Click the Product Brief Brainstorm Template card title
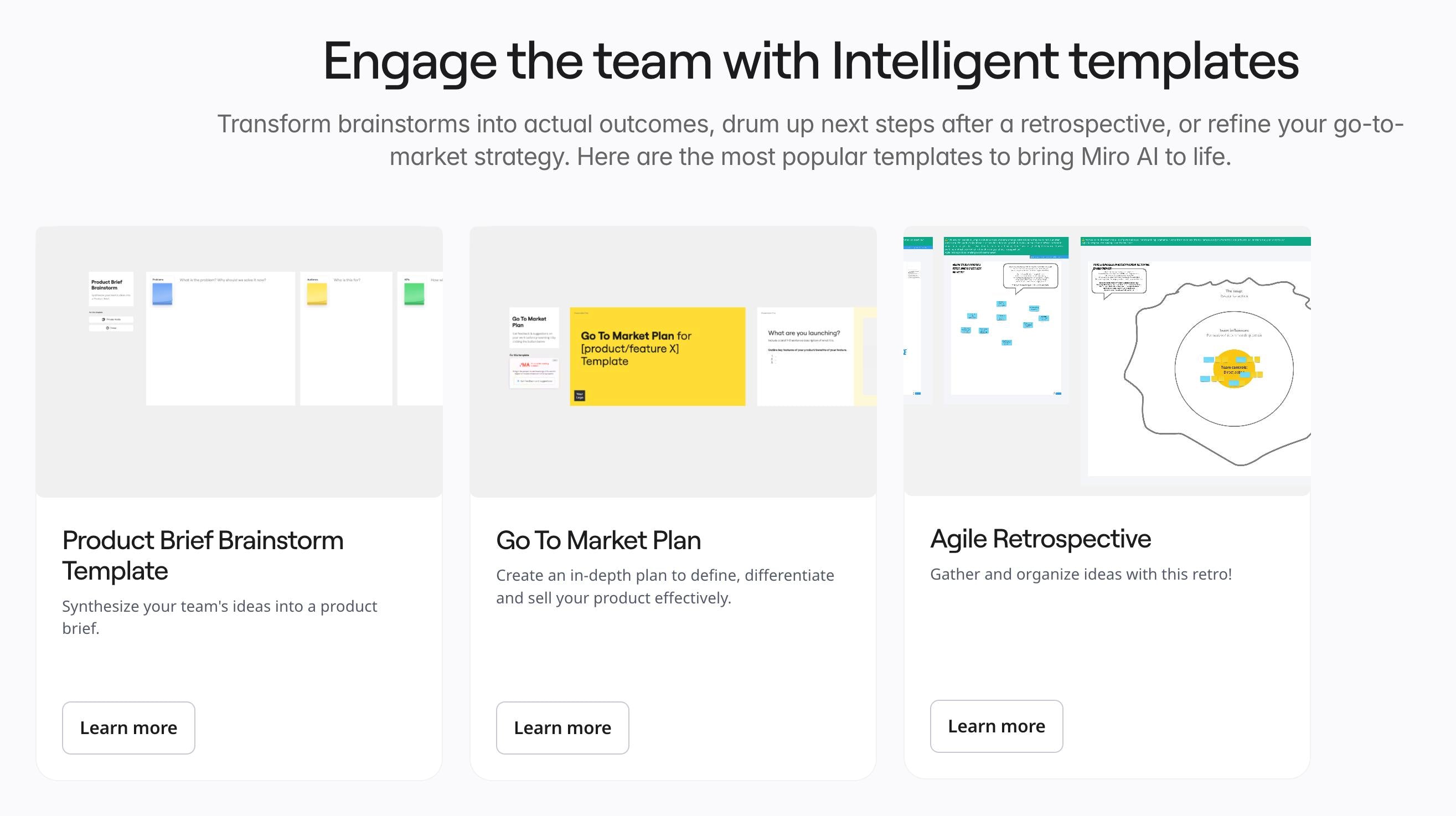 tap(203, 555)
